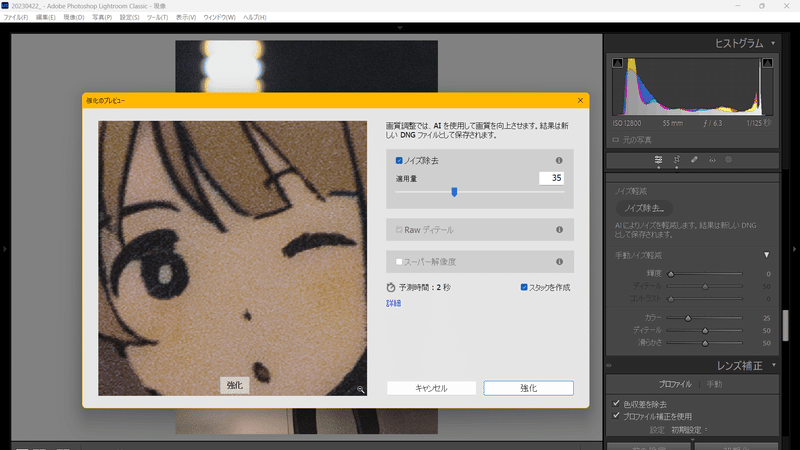
Task: Enable the ノイズ除去 checkbox
Action: pyautogui.click(x=399, y=160)
